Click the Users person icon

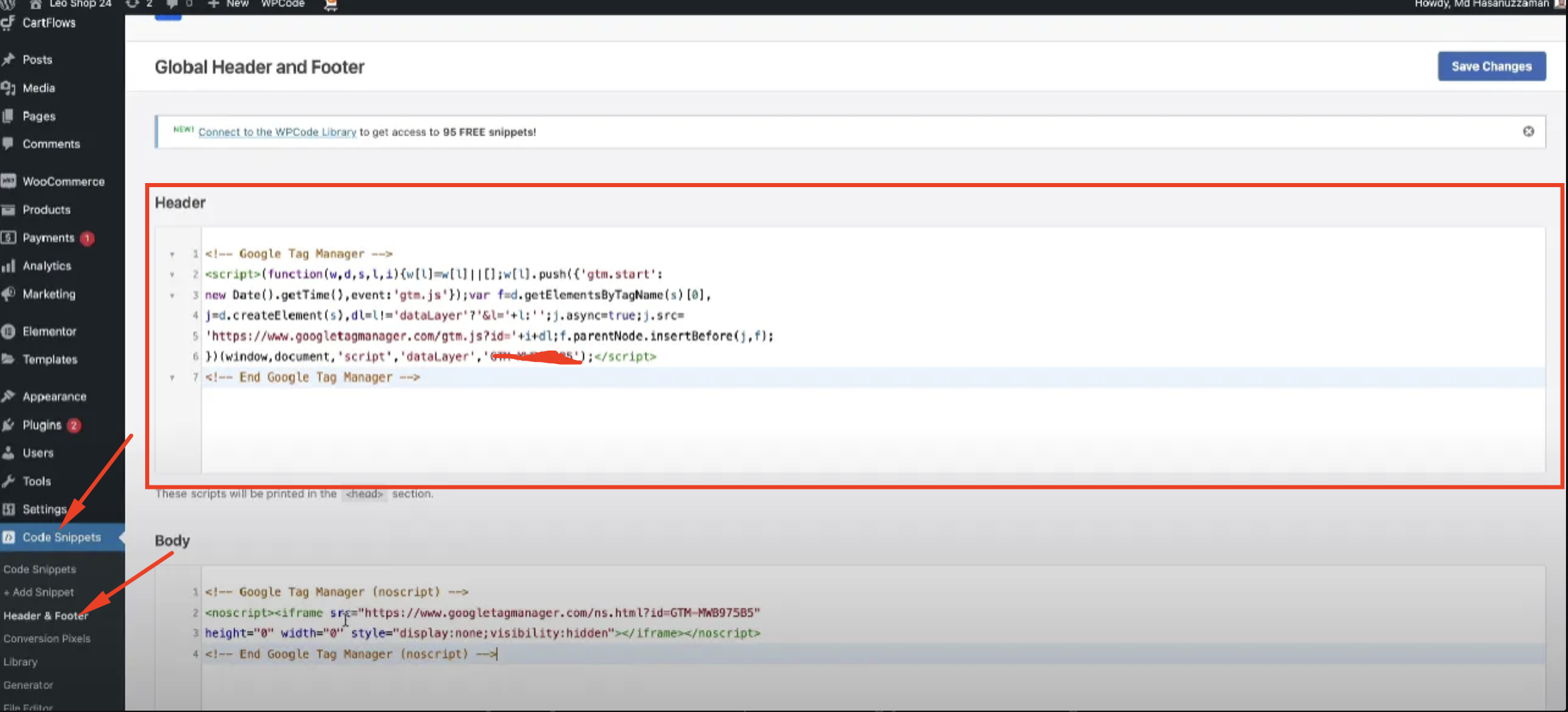[x=9, y=452]
